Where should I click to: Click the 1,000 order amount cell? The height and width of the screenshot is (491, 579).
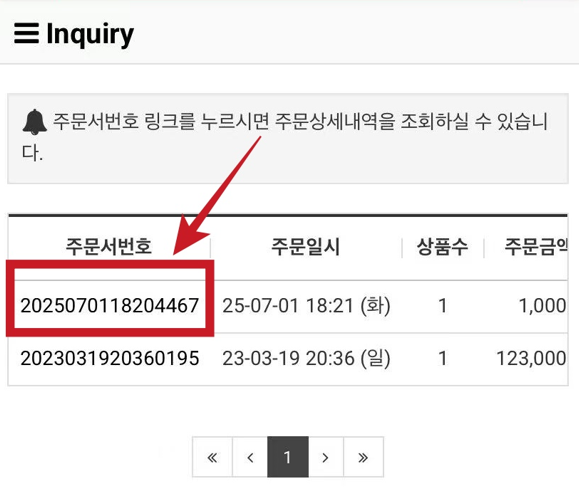coord(542,306)
